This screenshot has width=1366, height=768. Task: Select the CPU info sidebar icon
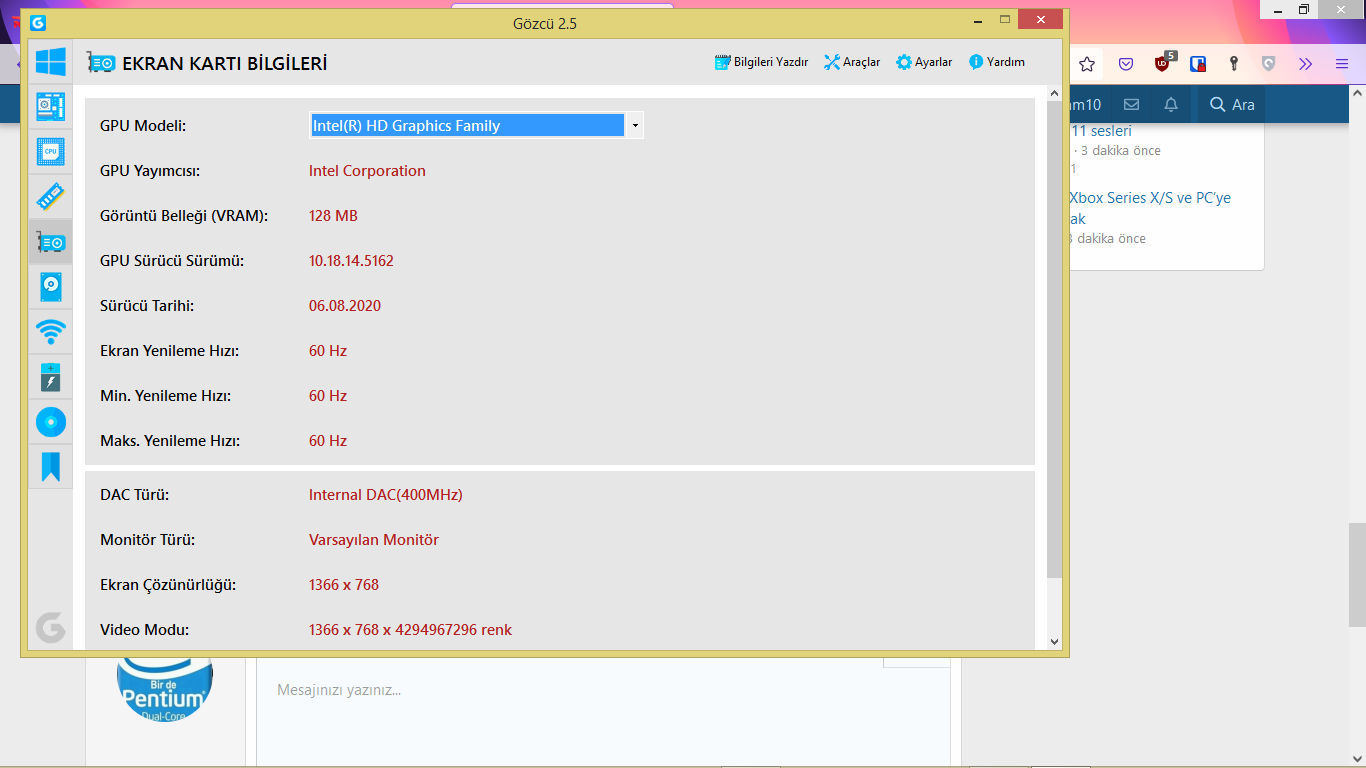50,152
